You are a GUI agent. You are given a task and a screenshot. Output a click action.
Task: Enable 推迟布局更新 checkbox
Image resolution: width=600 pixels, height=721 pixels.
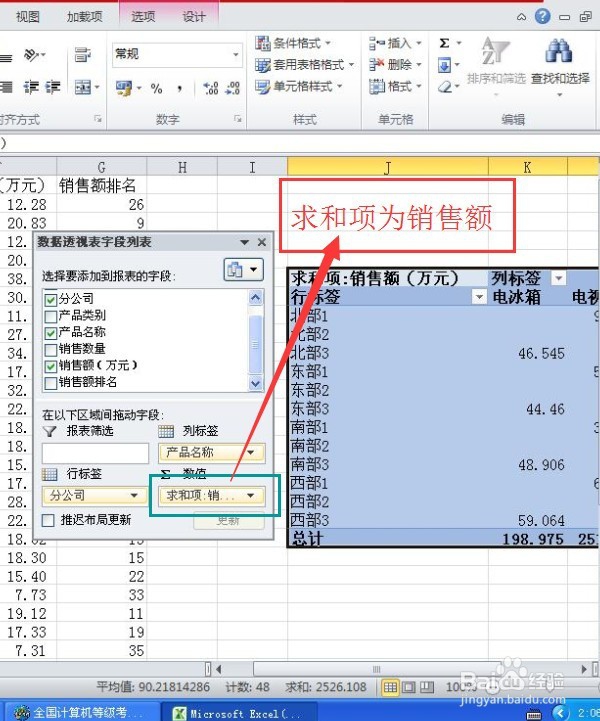(x=48, y=521)
